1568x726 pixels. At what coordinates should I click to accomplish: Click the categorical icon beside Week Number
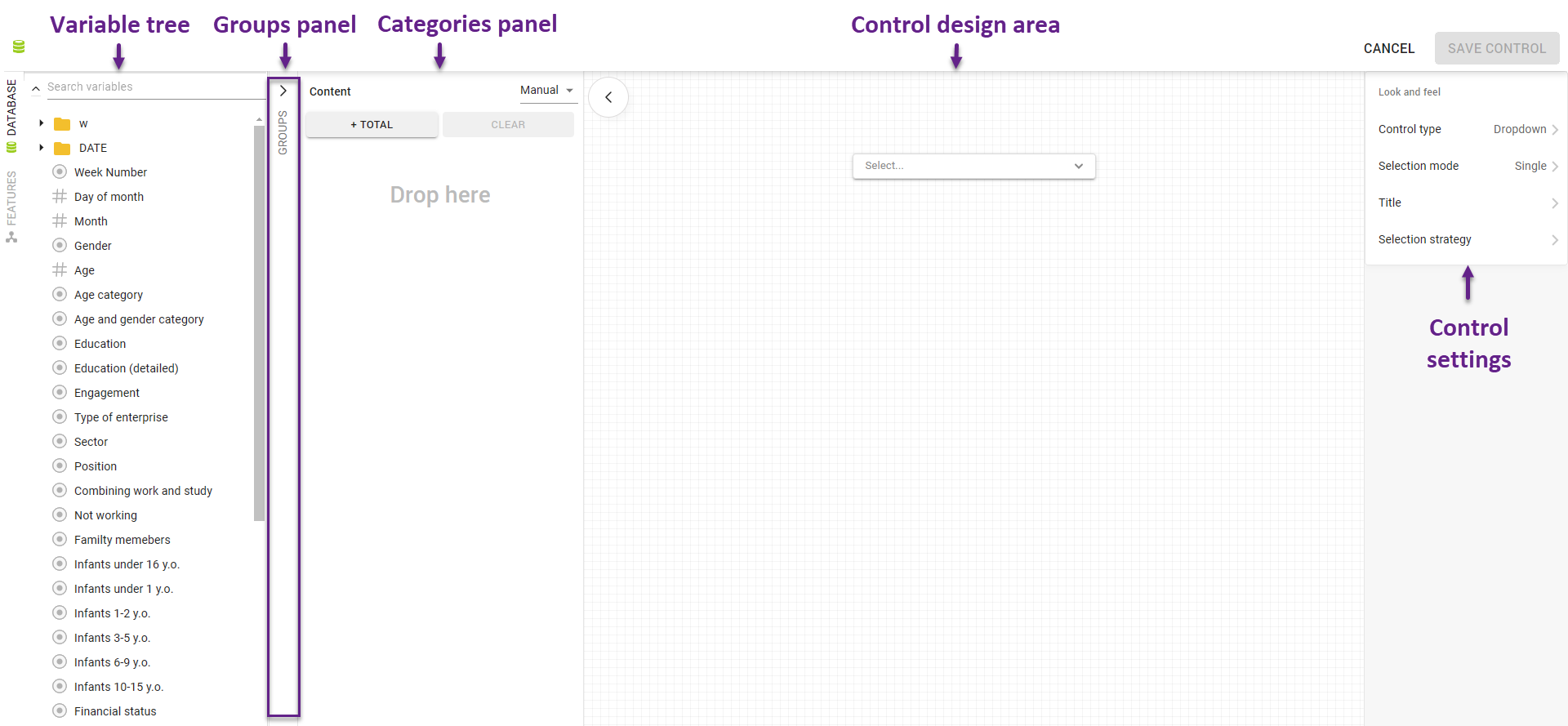tap(59, 171)
